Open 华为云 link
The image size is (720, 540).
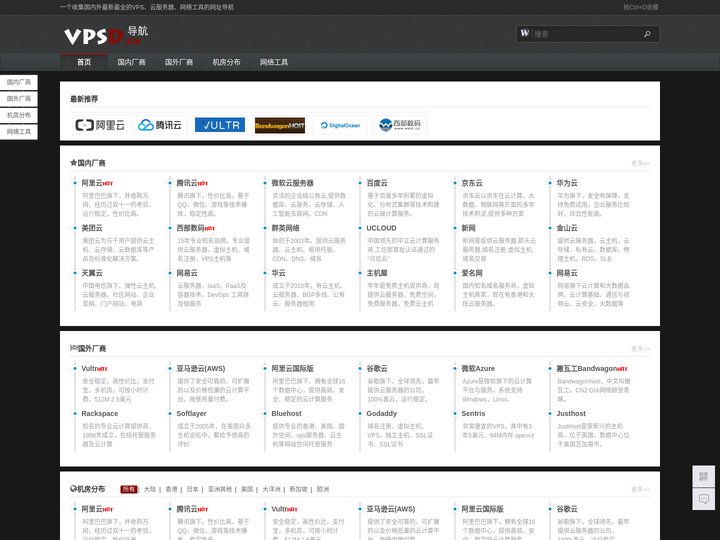[x=567, y=183]
